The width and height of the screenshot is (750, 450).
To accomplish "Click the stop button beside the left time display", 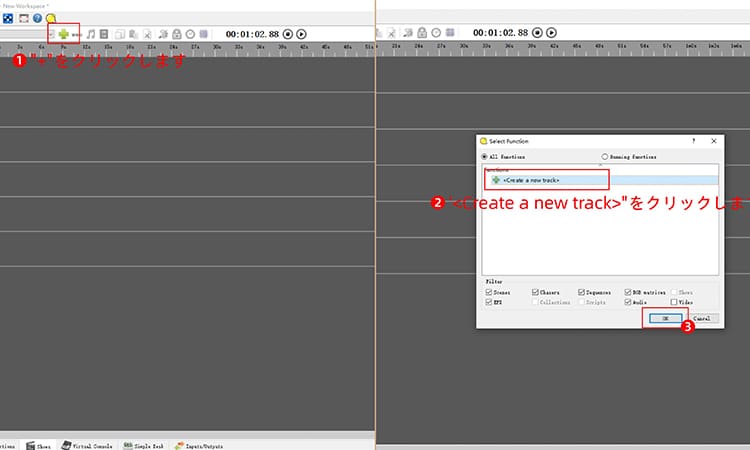I will pos(287,34).
